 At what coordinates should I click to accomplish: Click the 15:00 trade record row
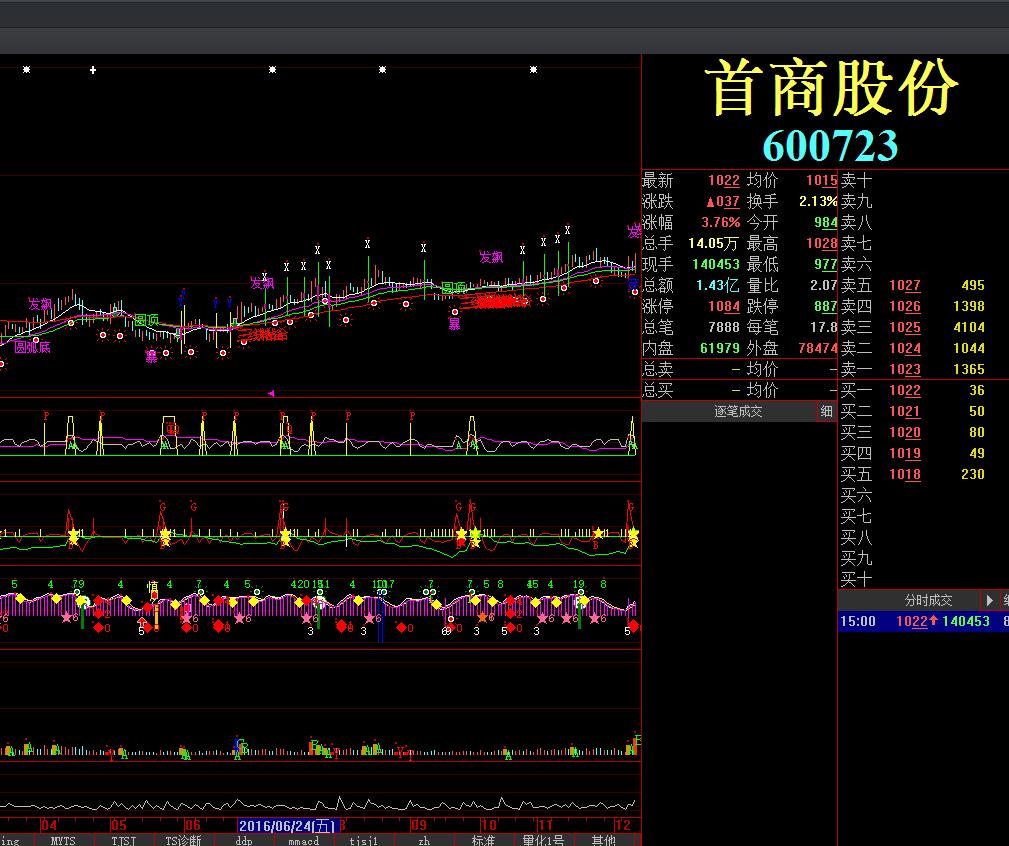click(x=923, y=621)
